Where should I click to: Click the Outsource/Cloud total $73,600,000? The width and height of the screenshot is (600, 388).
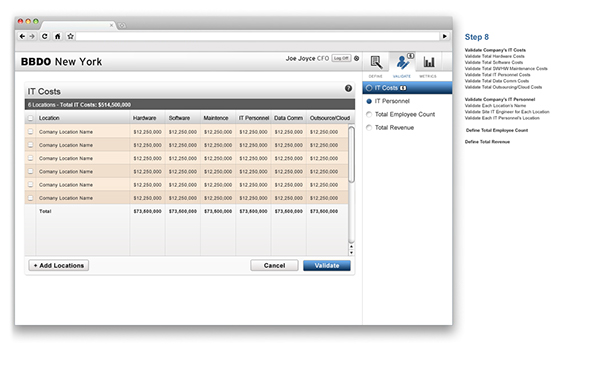click(x=324, y=211)
